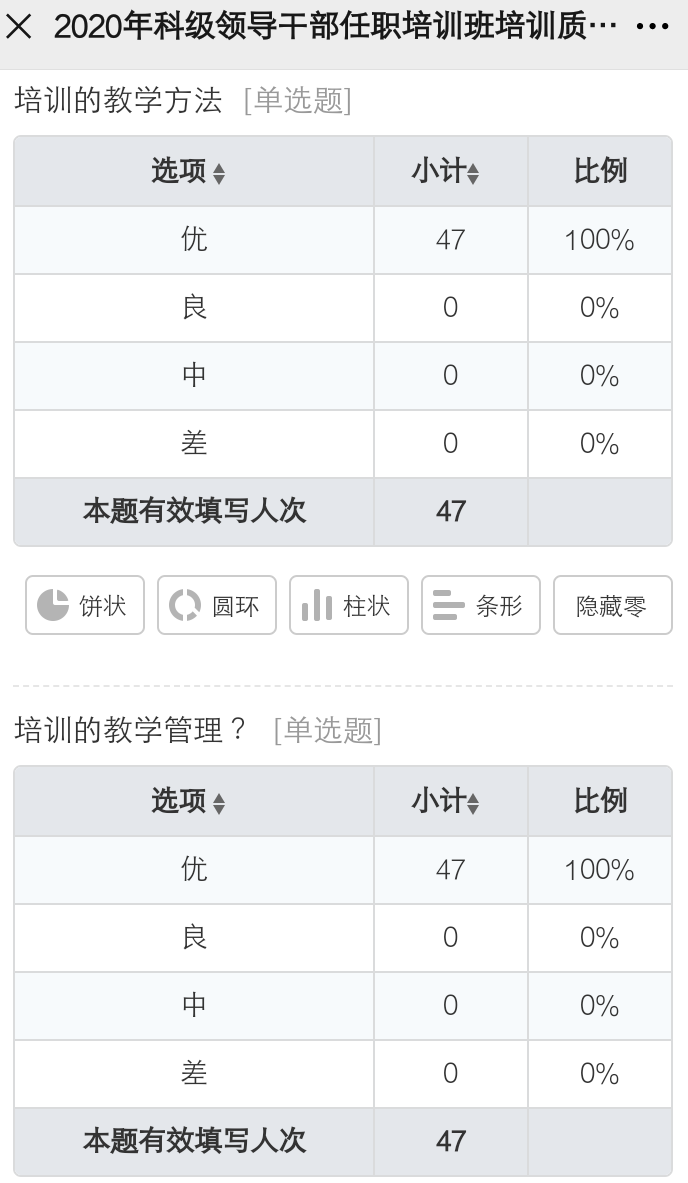Click the page title at the top
The height and width of the screenshot is (1183, 688).
pyautogui.click(x=335, y=27)
